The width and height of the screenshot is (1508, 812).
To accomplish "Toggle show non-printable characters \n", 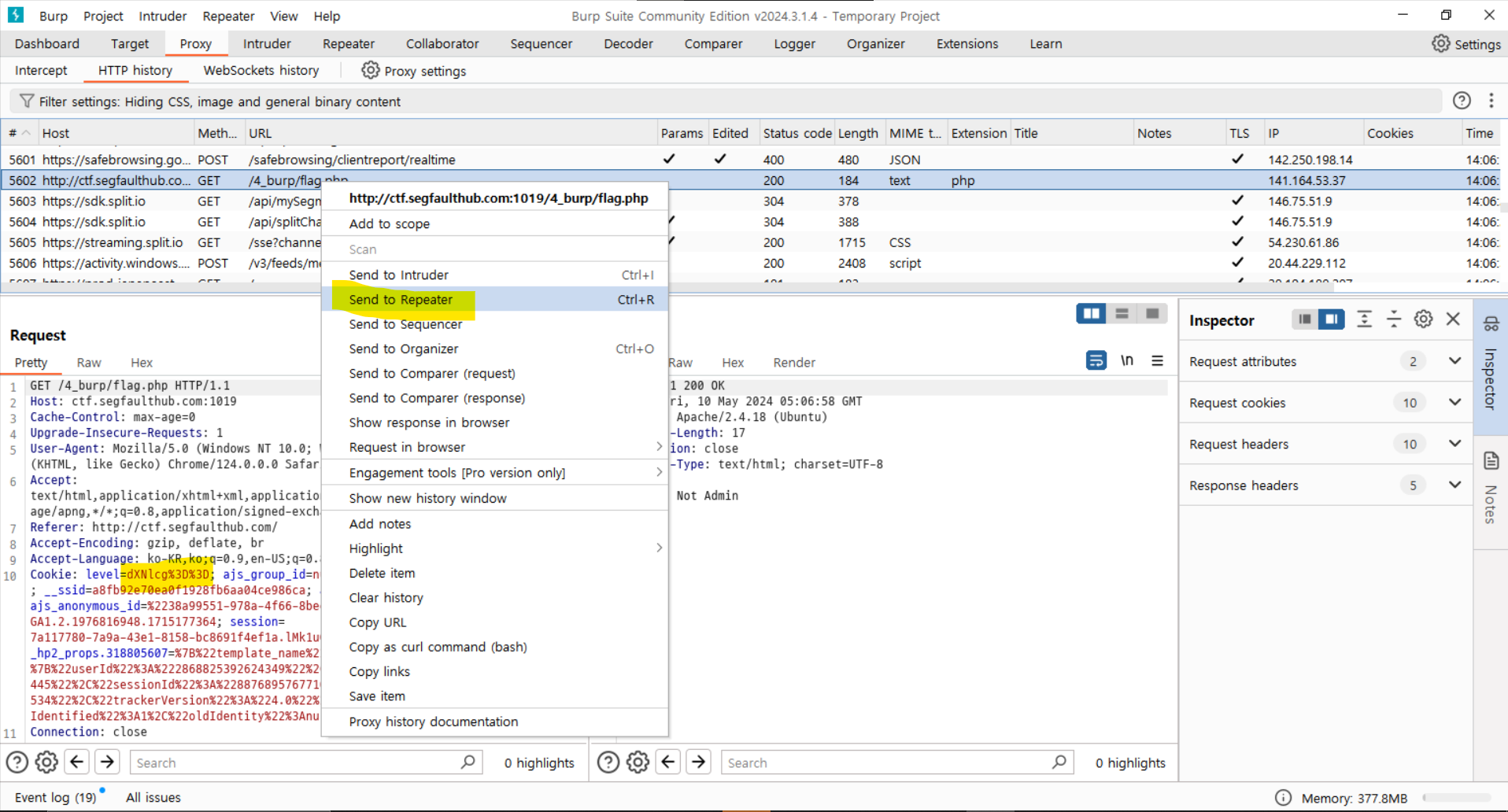I will tap(1127, 360).
